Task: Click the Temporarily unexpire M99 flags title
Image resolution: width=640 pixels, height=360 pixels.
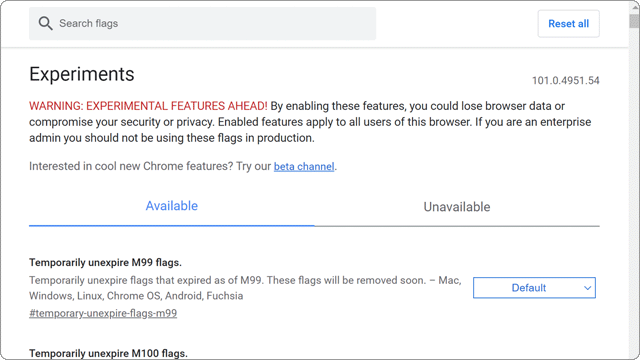Action: click(x=105, y=262)
